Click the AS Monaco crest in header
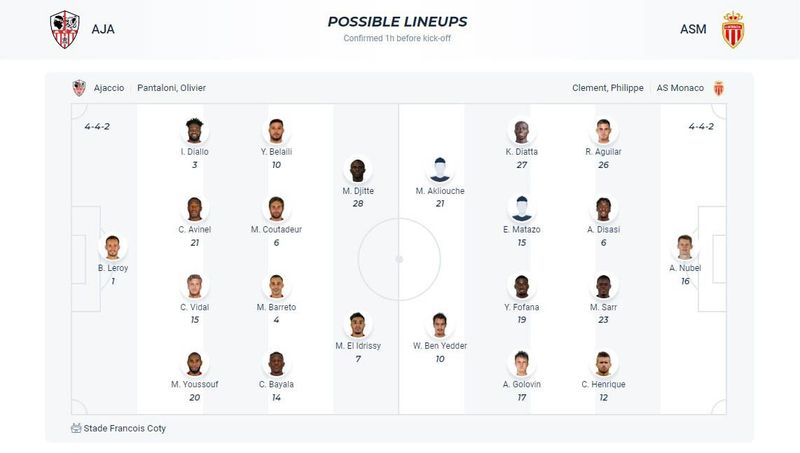 pyautogui.click(x=733, y=30)
